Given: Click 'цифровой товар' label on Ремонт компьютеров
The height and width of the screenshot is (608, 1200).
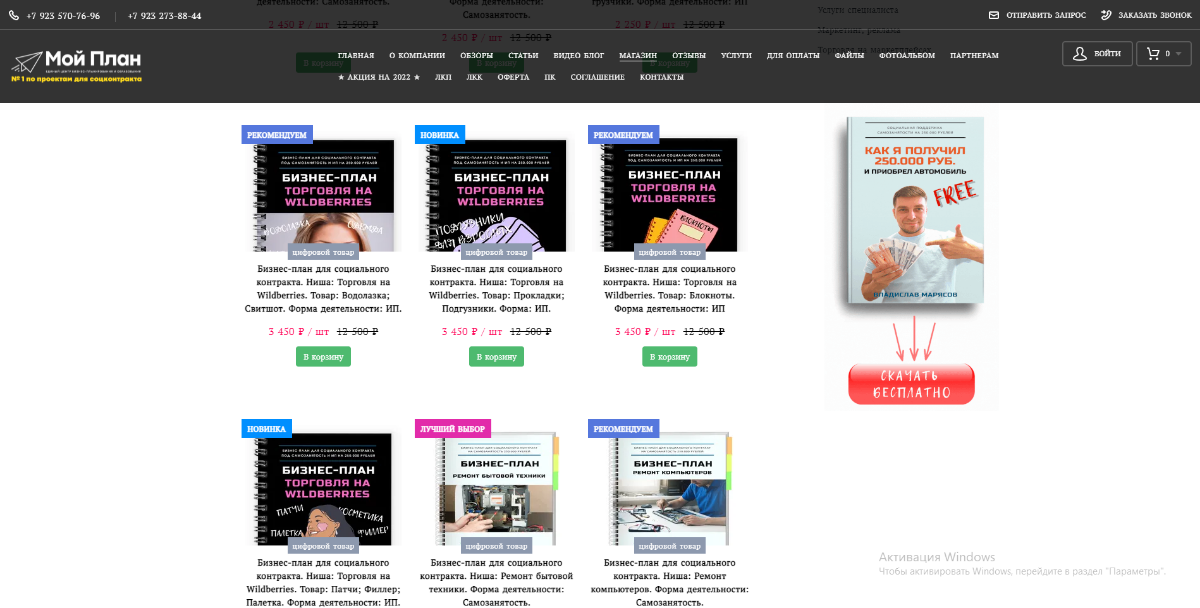Looking at the screenshot, I should pos(670,546).
